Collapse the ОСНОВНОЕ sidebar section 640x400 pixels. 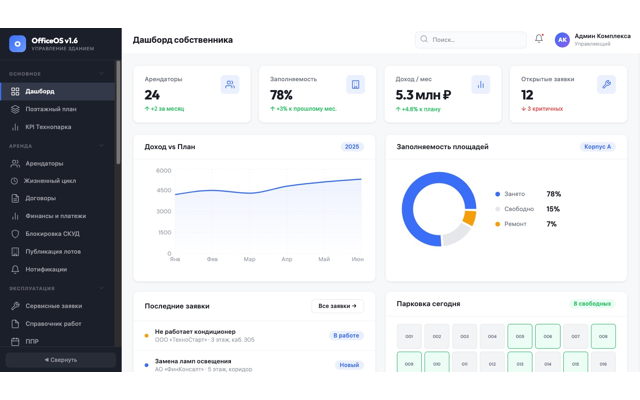point(101,73)
